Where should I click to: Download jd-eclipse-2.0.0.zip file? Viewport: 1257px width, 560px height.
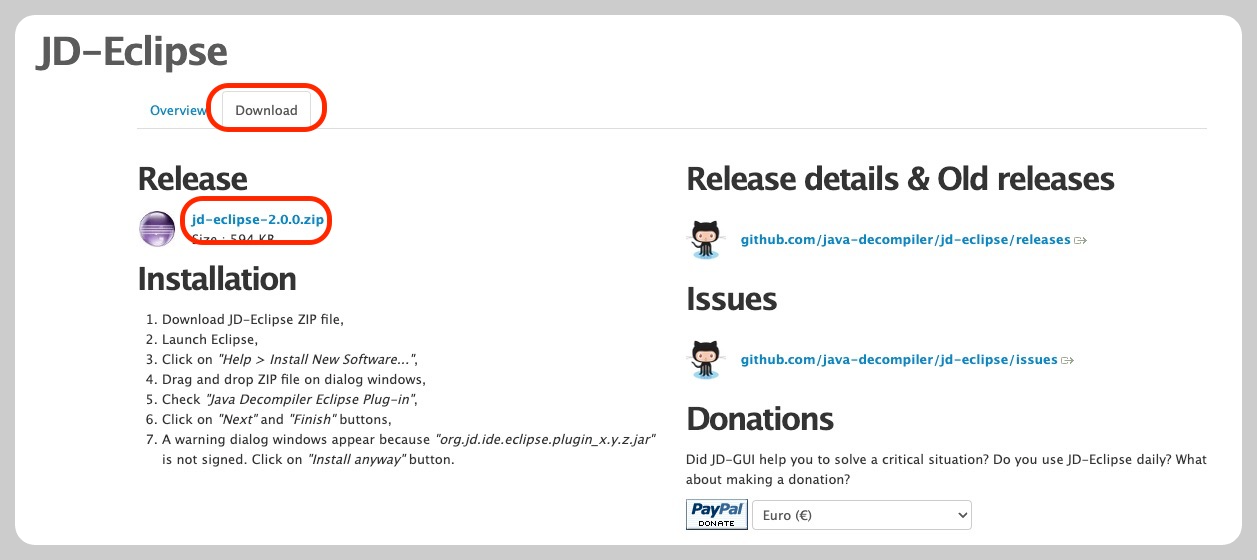click(258, 218)
